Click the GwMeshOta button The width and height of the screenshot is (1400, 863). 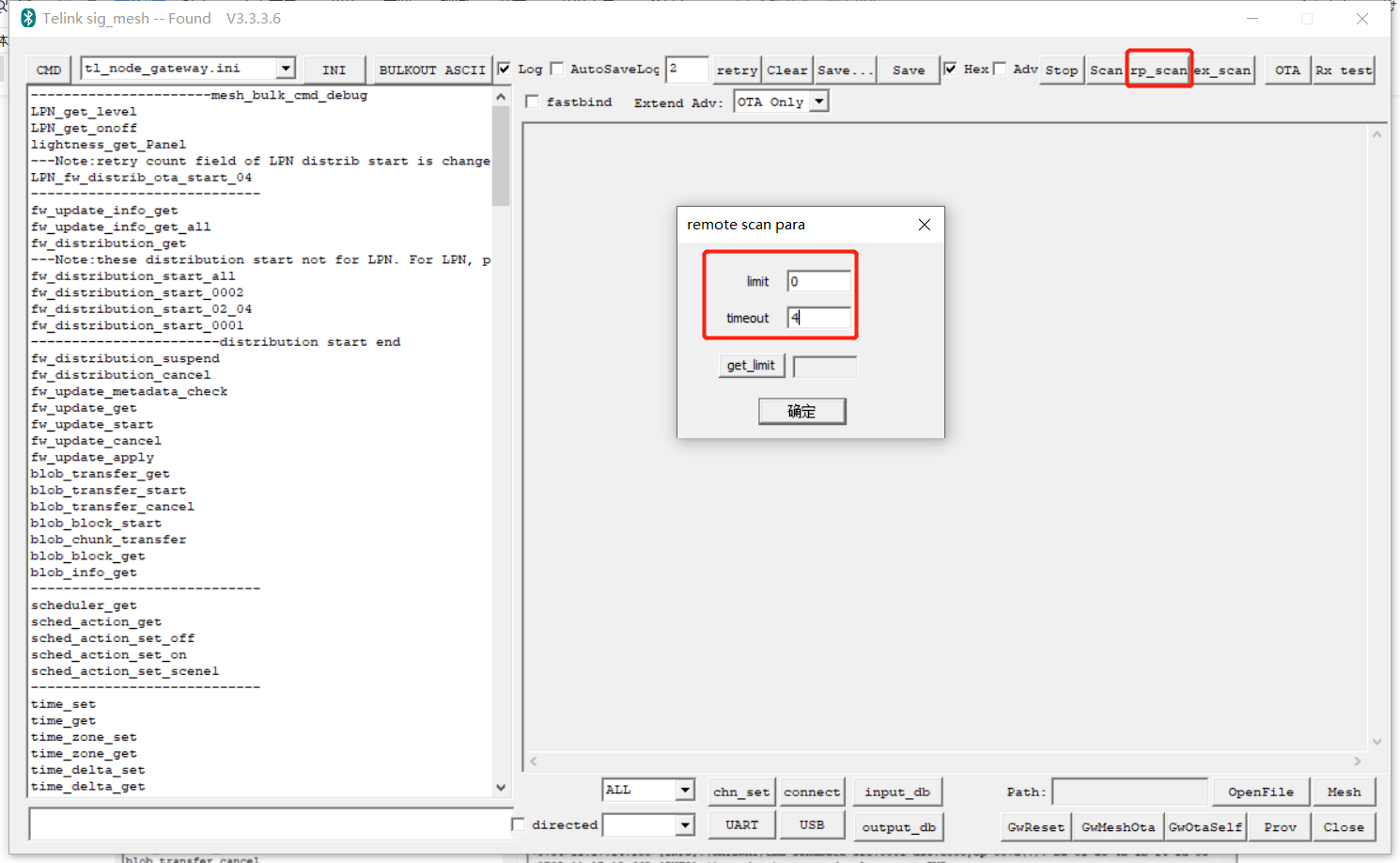click(x=1118, y=827)
